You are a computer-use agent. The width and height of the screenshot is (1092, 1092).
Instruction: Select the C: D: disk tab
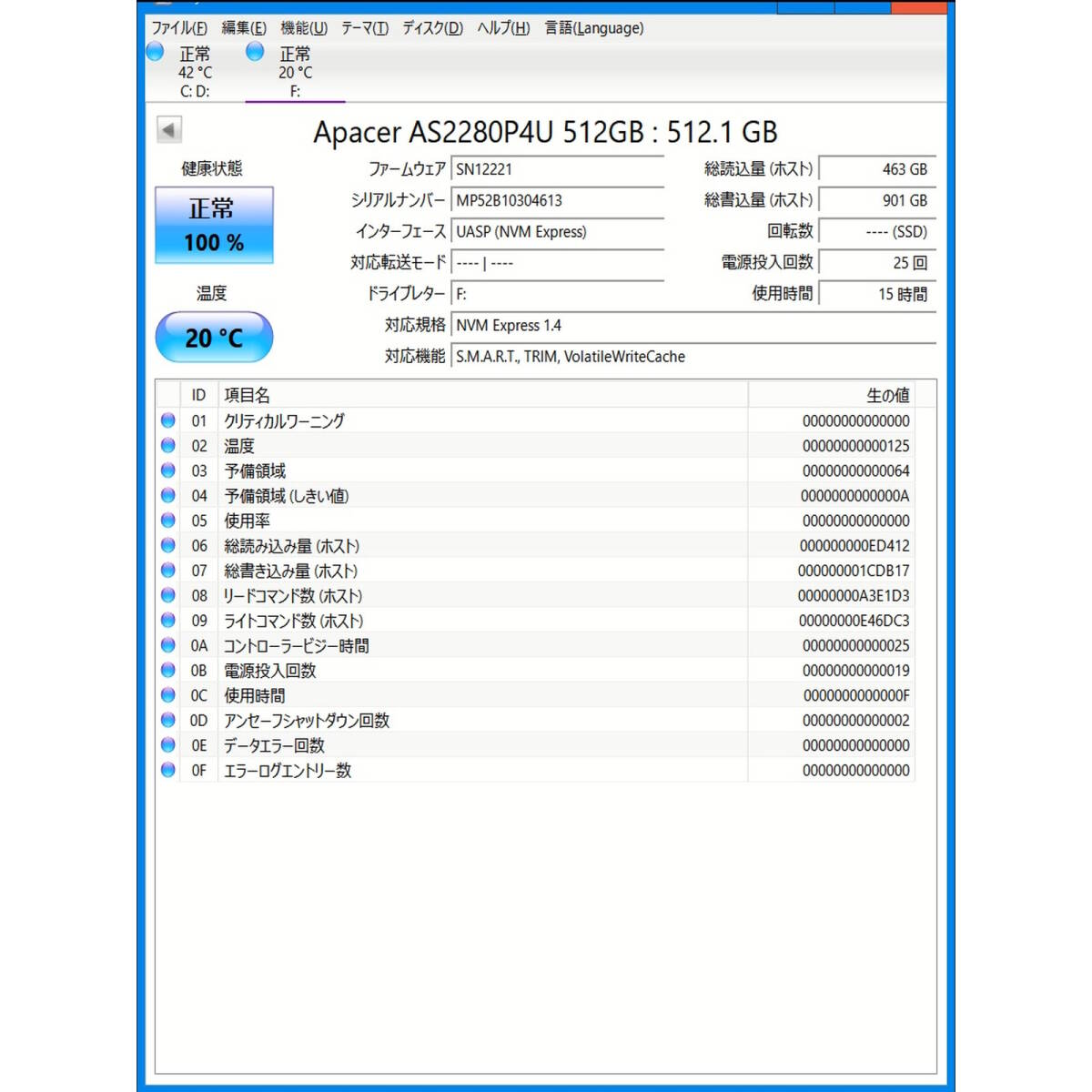click(x=195, y=72)
